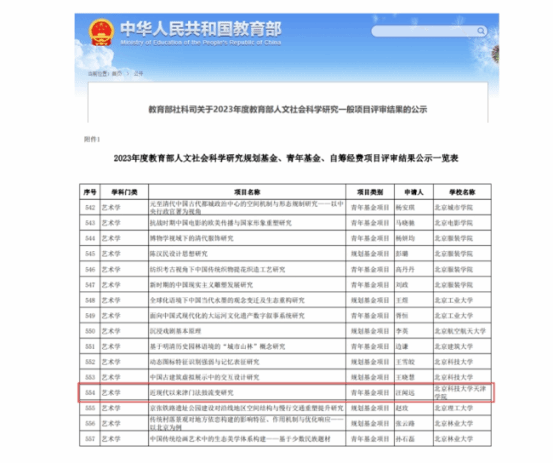Click 中国古建筑虚拟展示中的交互设计研究 project

click(x=205, y=377)
